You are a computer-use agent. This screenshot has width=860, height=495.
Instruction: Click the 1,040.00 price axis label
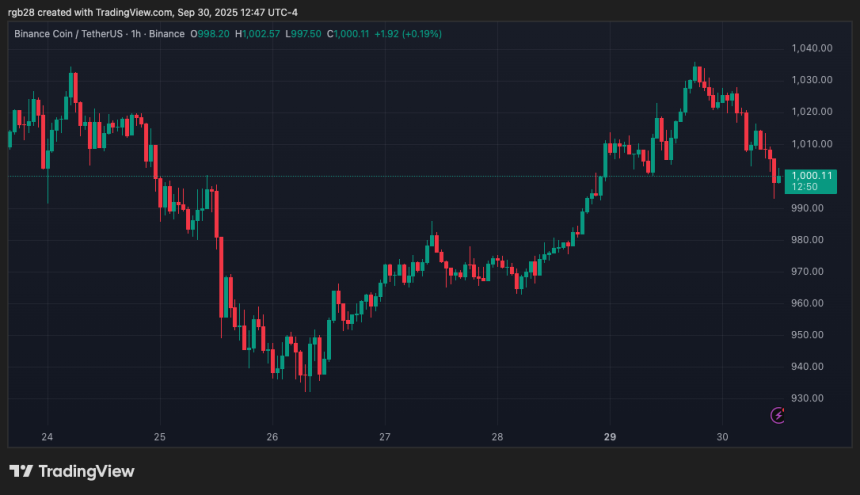pyautogui.click(x=811, y=48)
